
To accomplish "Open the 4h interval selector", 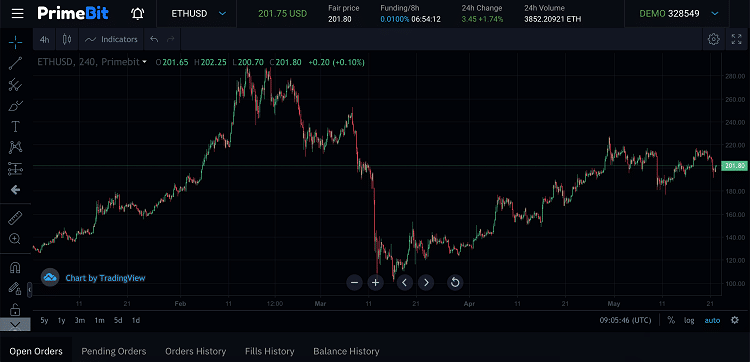I will coord(44,39).
